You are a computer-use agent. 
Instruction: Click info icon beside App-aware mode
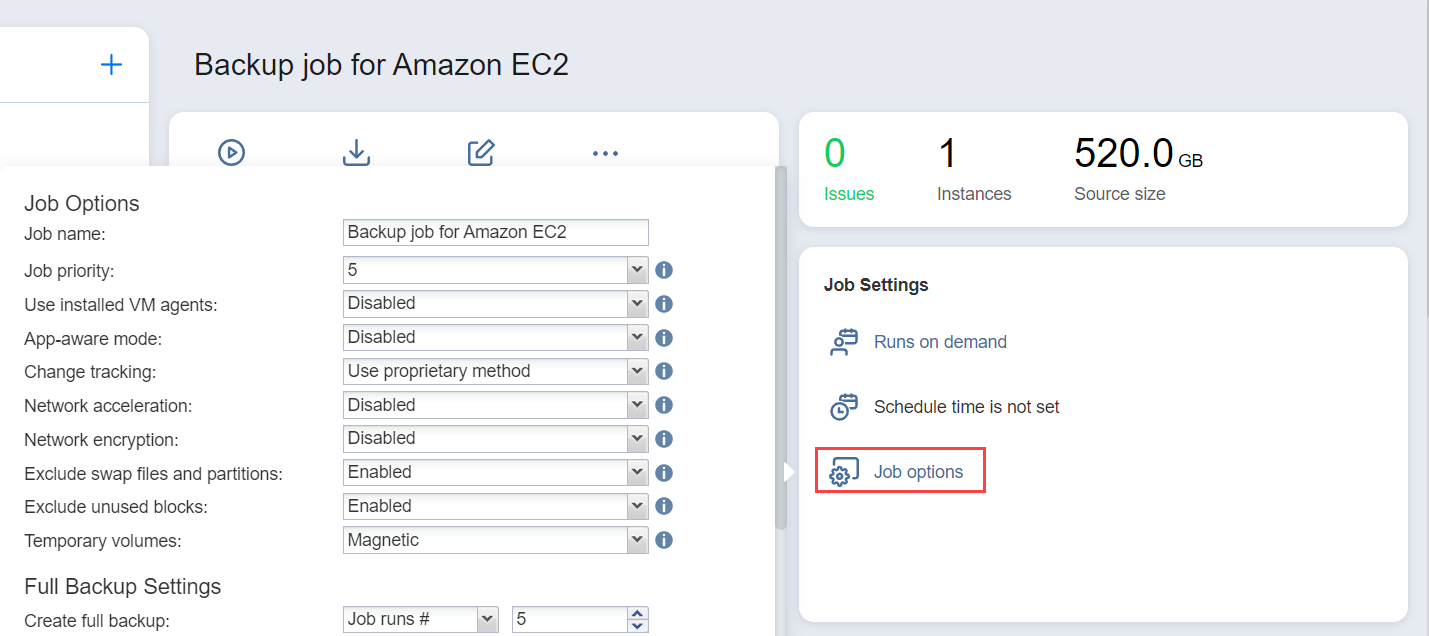click(x=663, y=338)
